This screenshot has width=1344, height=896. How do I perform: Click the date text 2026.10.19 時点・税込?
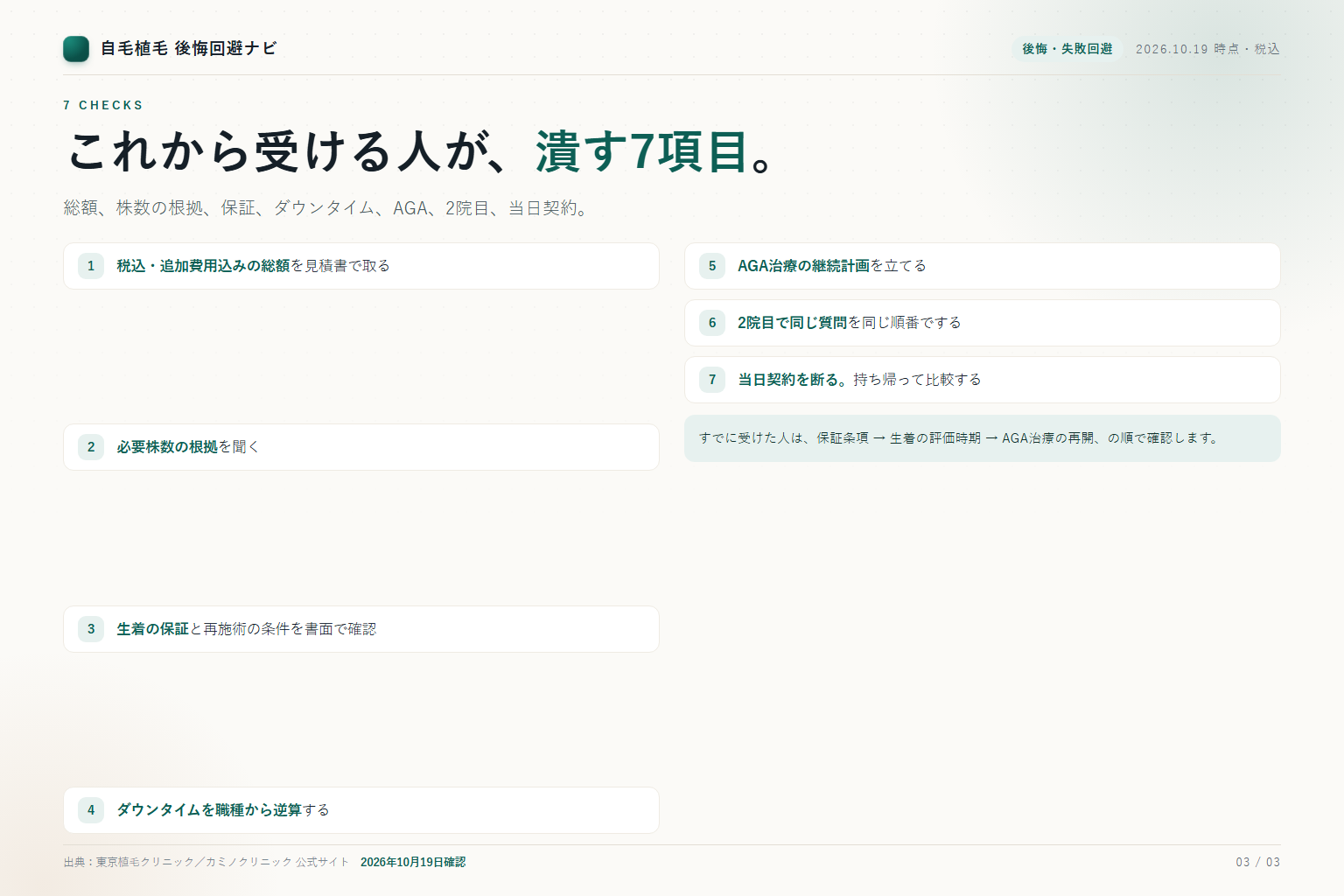pos(1207,49)
